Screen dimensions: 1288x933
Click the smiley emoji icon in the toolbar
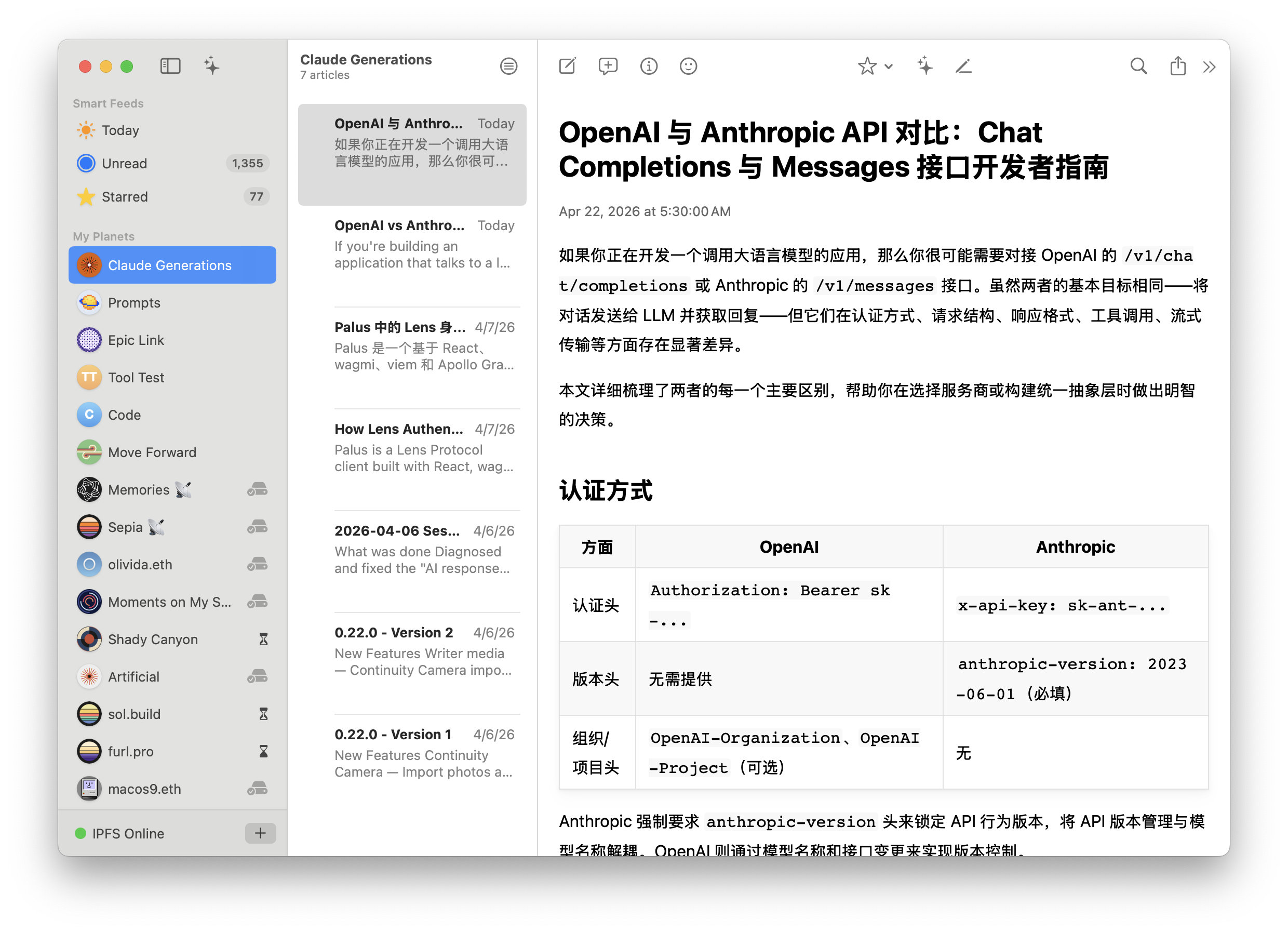click(x=688, y=66)
